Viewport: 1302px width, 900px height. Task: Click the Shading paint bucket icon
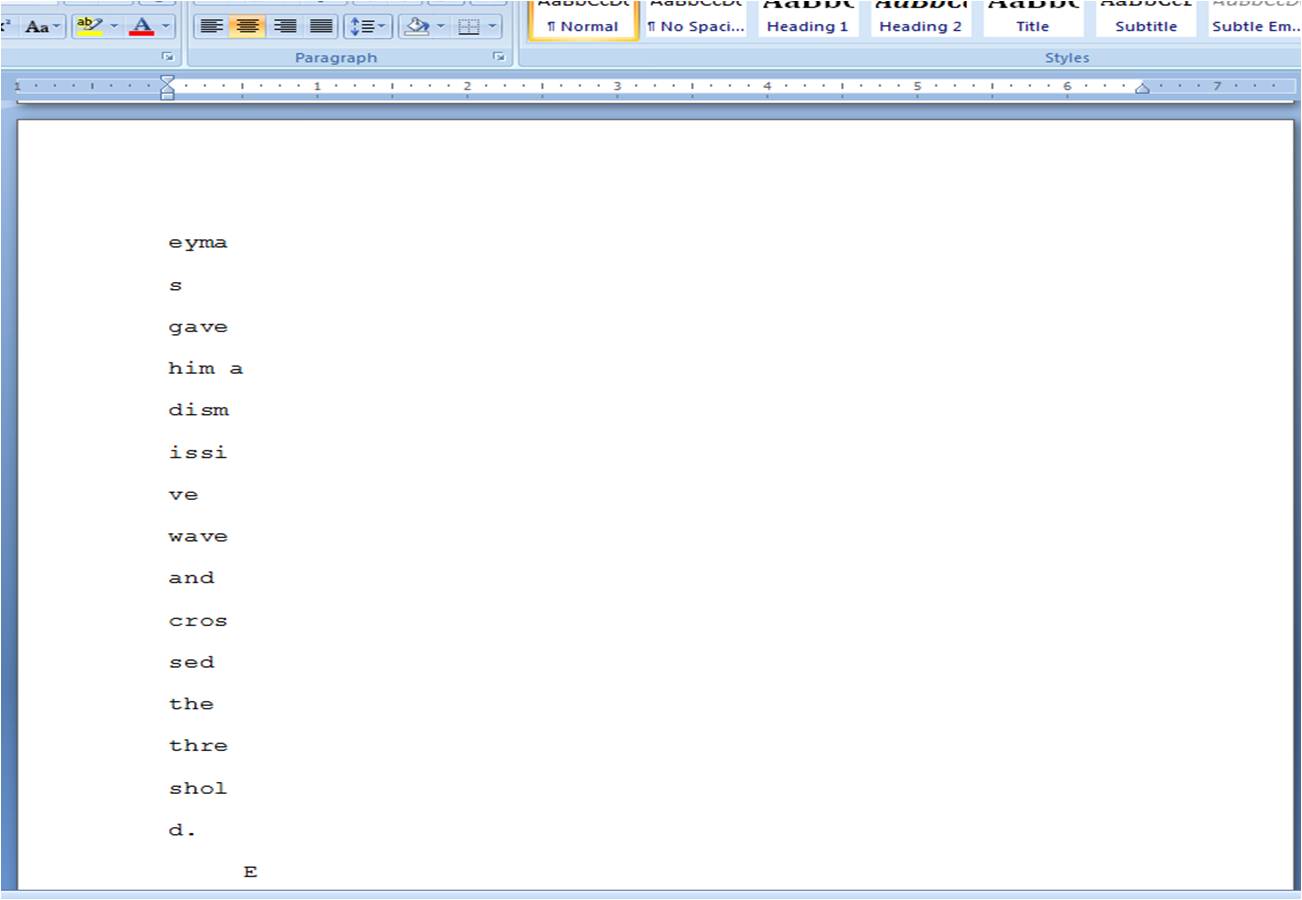click(x=417, y=26)
